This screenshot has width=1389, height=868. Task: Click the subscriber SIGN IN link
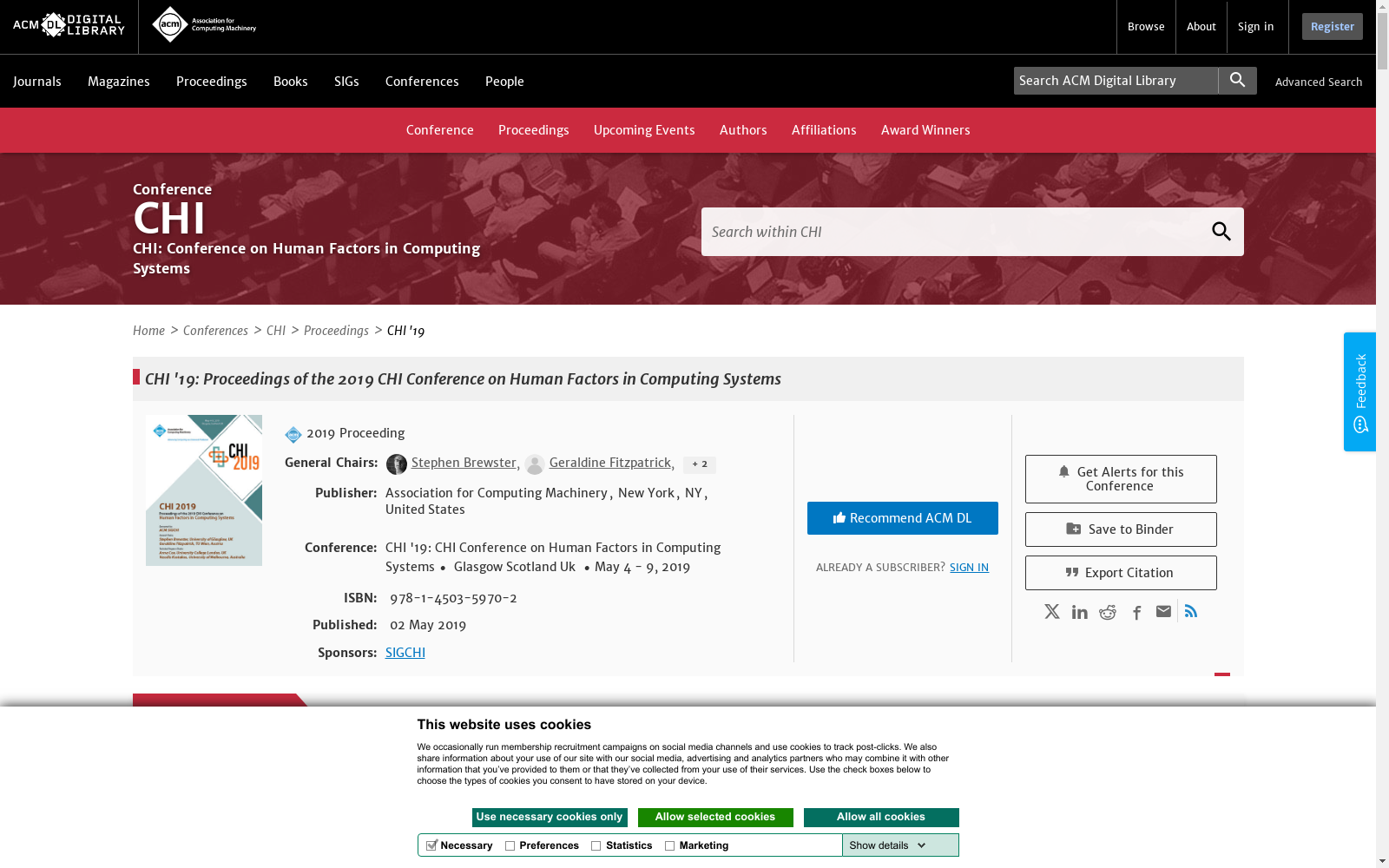click(x=969, y=568)
